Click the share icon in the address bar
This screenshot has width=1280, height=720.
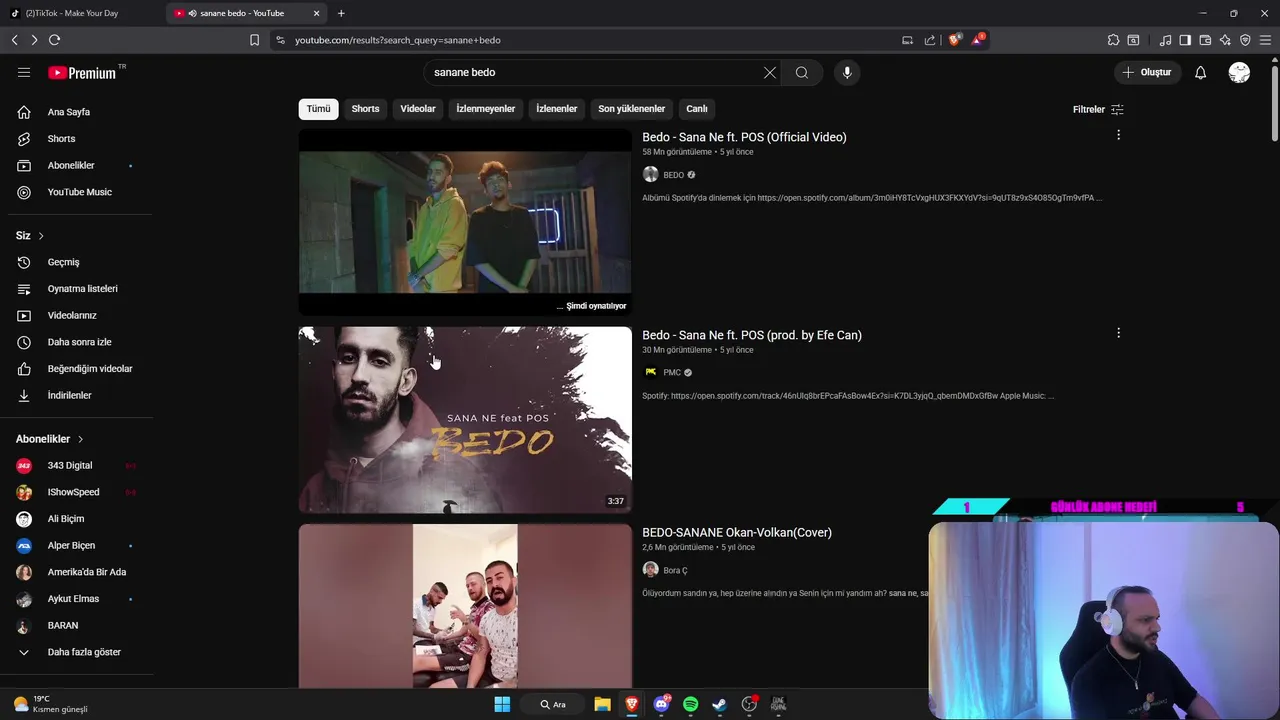pos(930,40)
